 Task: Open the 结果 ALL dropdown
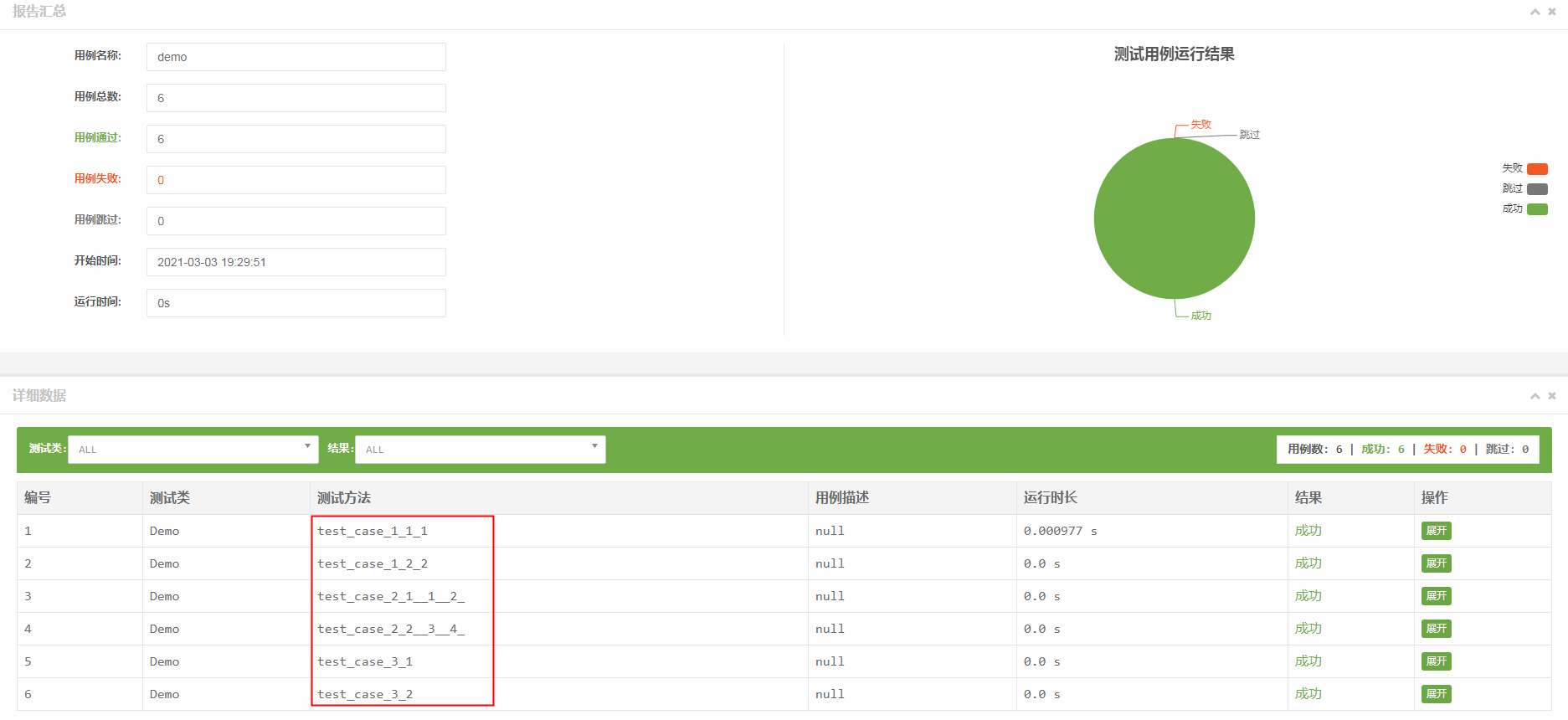[481, 450]
